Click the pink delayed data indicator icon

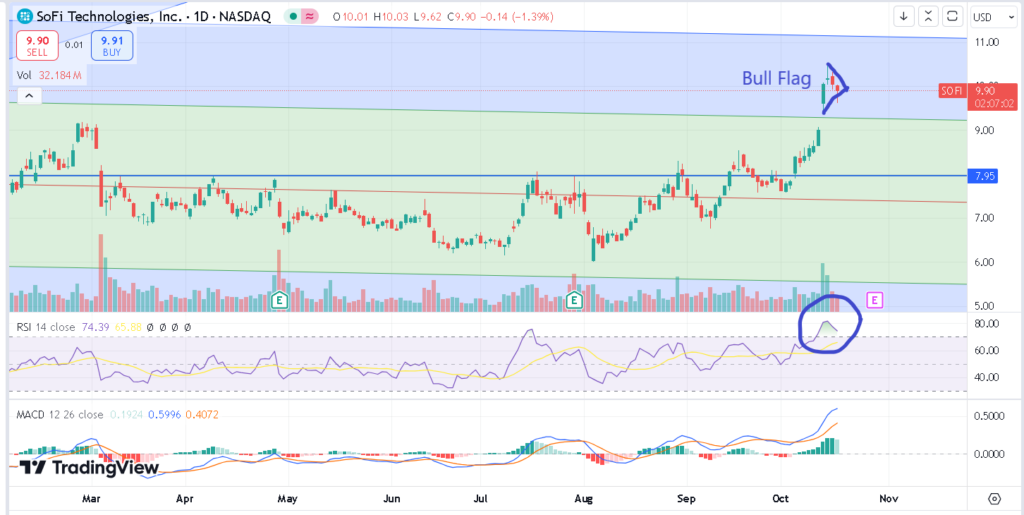coord(310,16)
